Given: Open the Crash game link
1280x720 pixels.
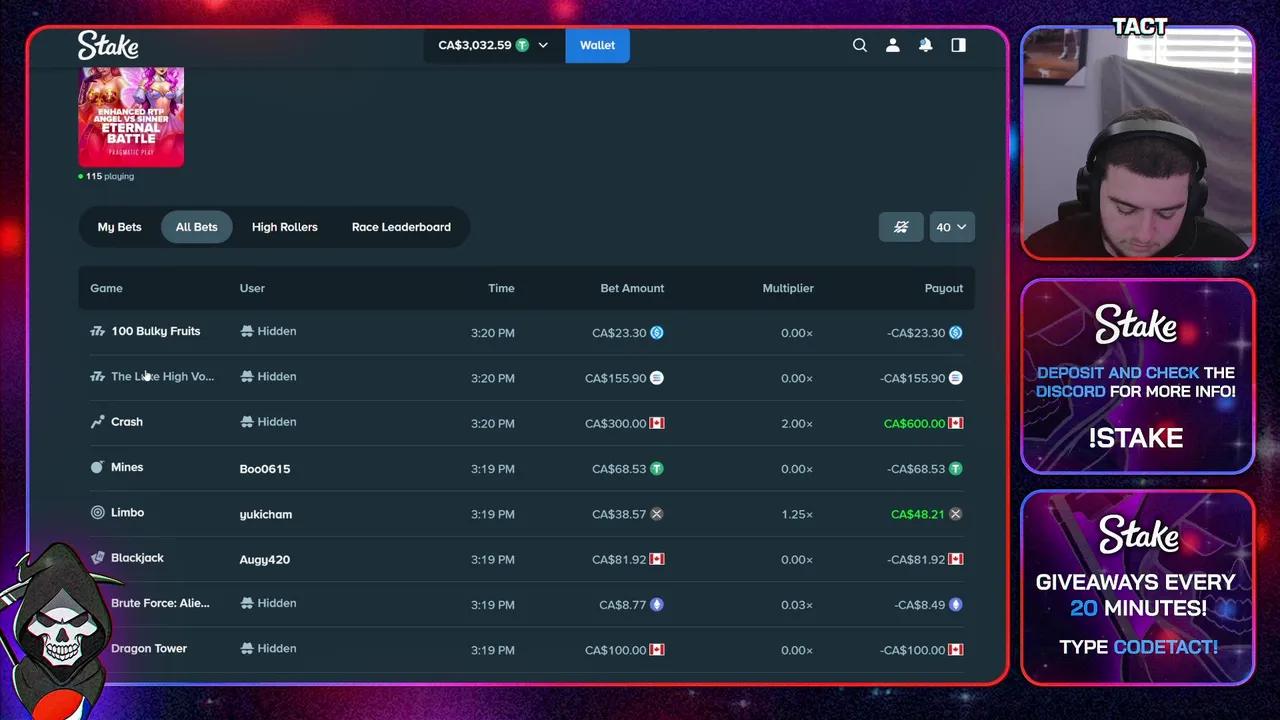Looking at the screenshot, I should point(127,422).
